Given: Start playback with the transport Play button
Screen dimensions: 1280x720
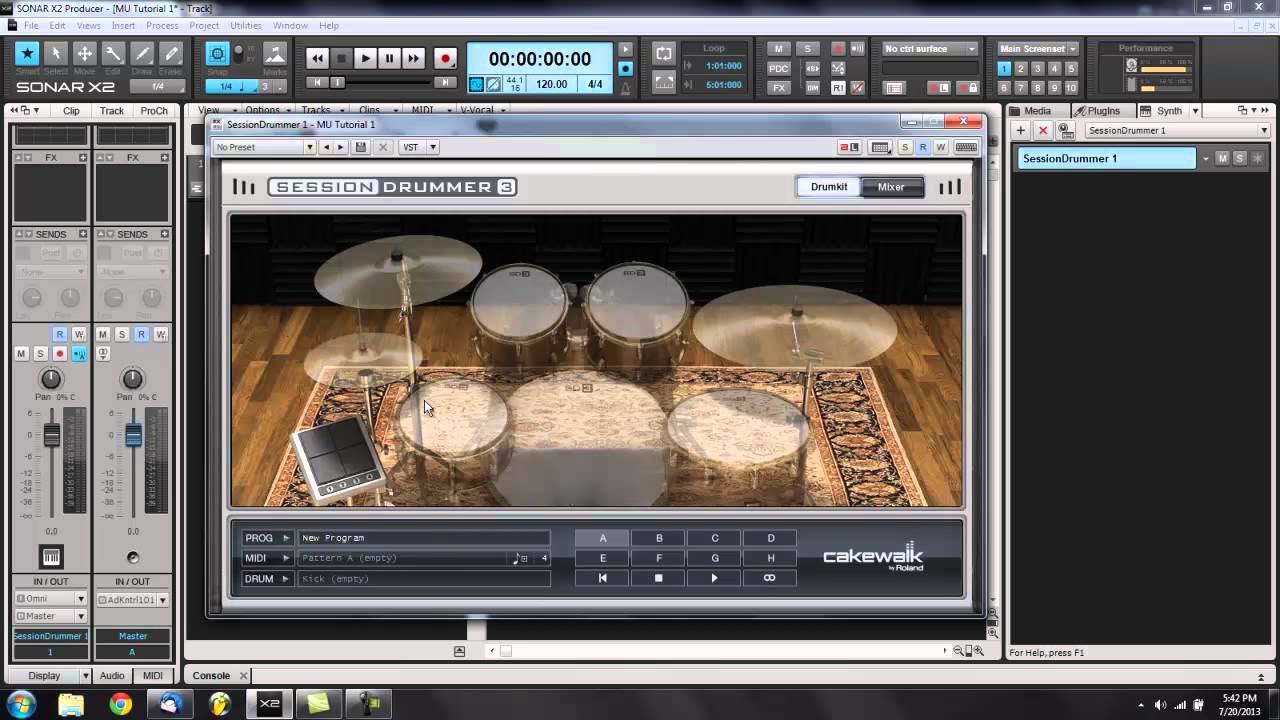Looking at the screenshot, I should click(x=365, y=59).
